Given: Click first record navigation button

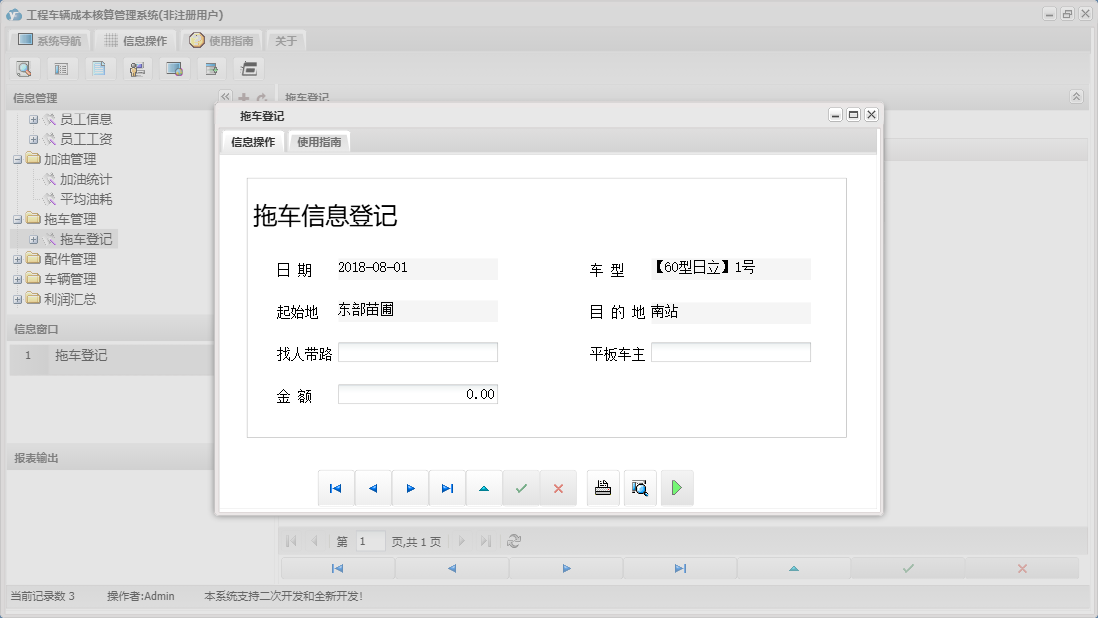Looking at the screenshot, I should point(336,487).
